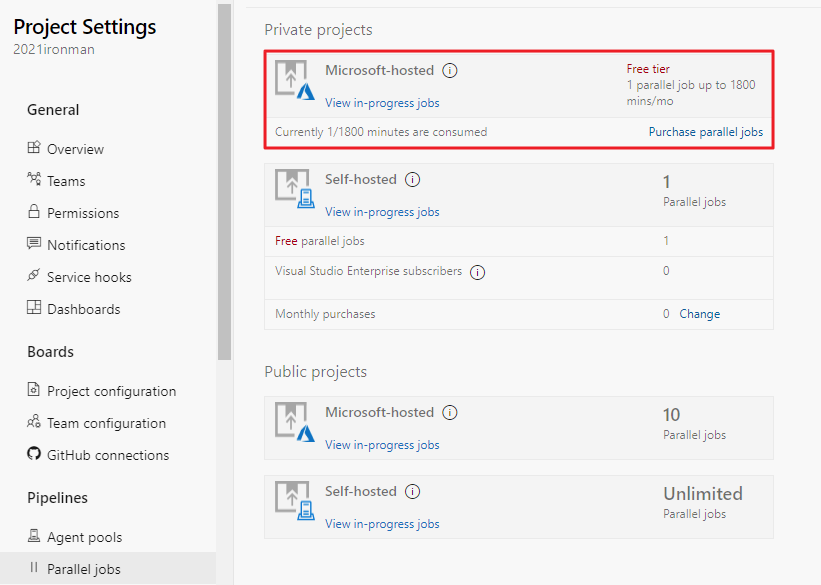Click the Agent pools icon
The width and height of the screenshot is (821, 585).
[x=34, y=536]
